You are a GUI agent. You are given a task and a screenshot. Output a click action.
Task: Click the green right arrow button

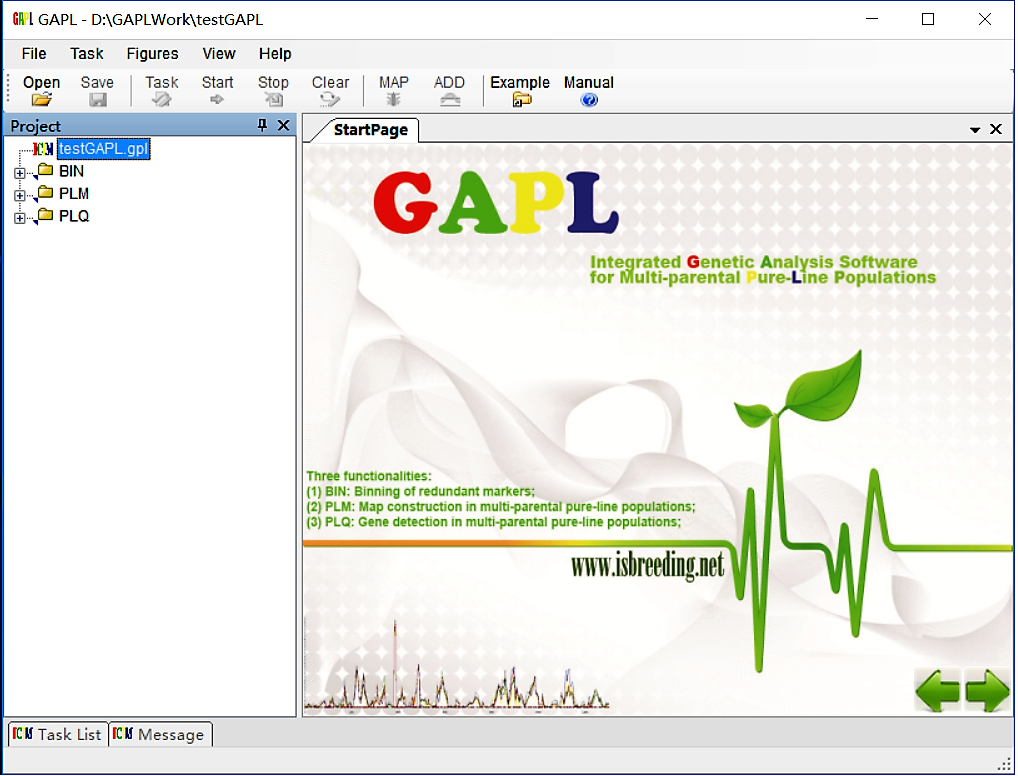click(x=986, y=690)
